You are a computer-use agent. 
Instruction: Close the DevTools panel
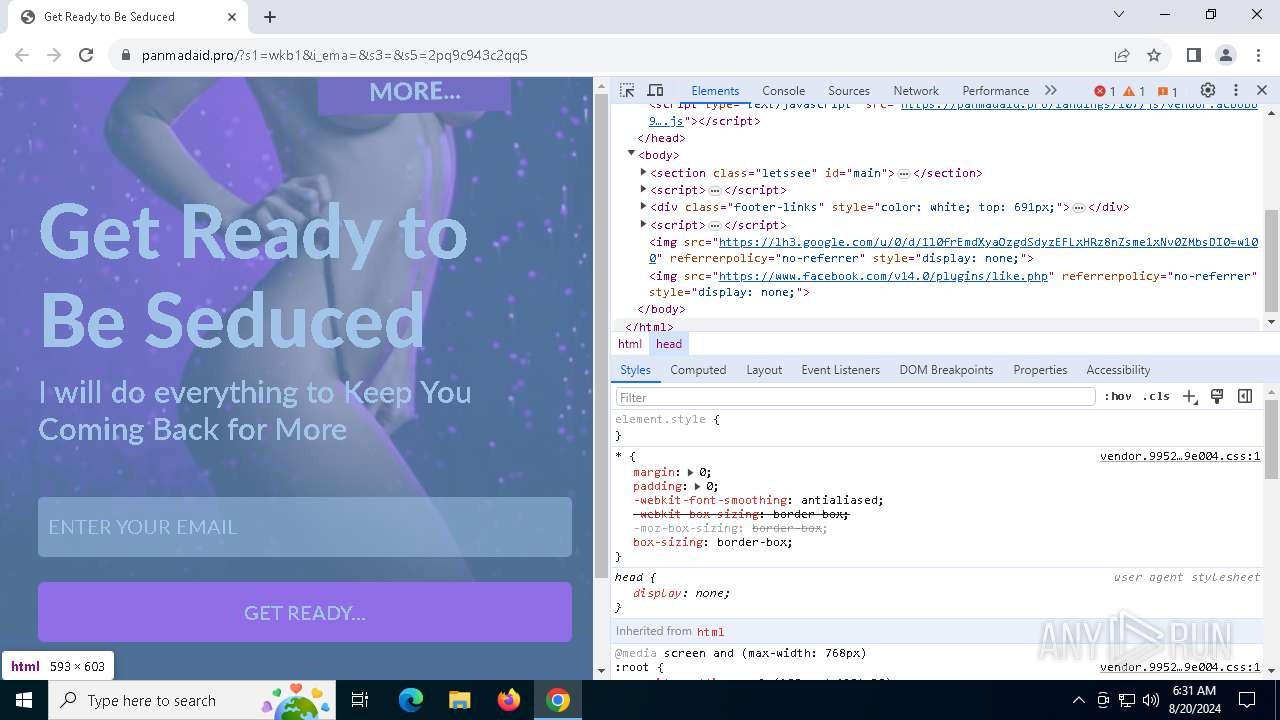coord(1262,90)
